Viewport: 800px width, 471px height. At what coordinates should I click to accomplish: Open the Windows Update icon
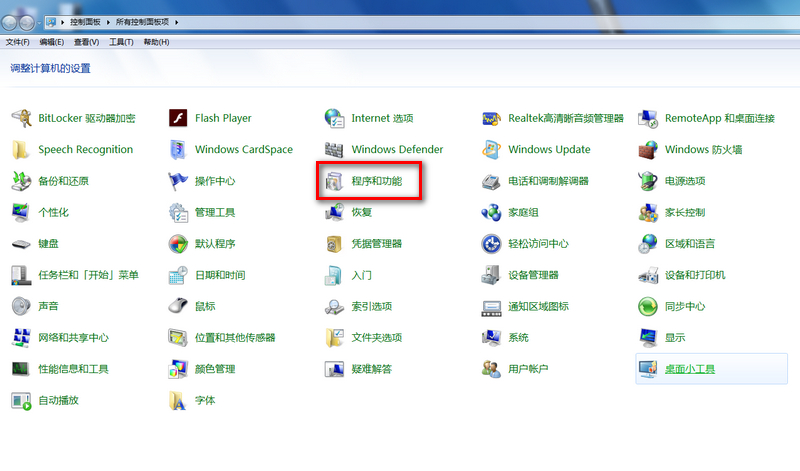491,150
